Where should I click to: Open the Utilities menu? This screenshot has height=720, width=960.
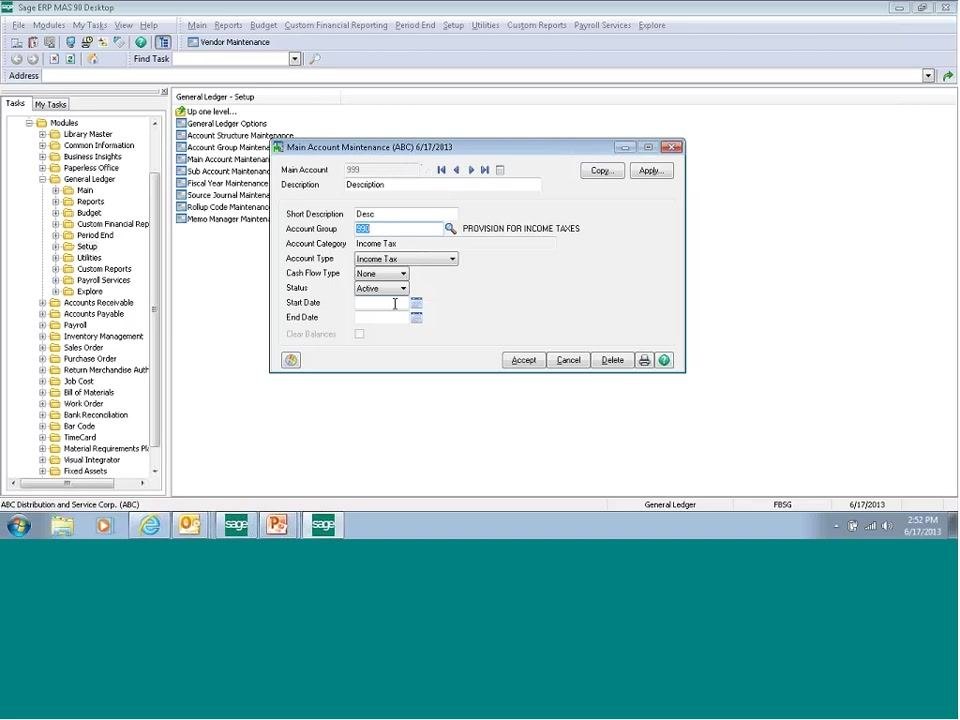[x=485, y=25]
